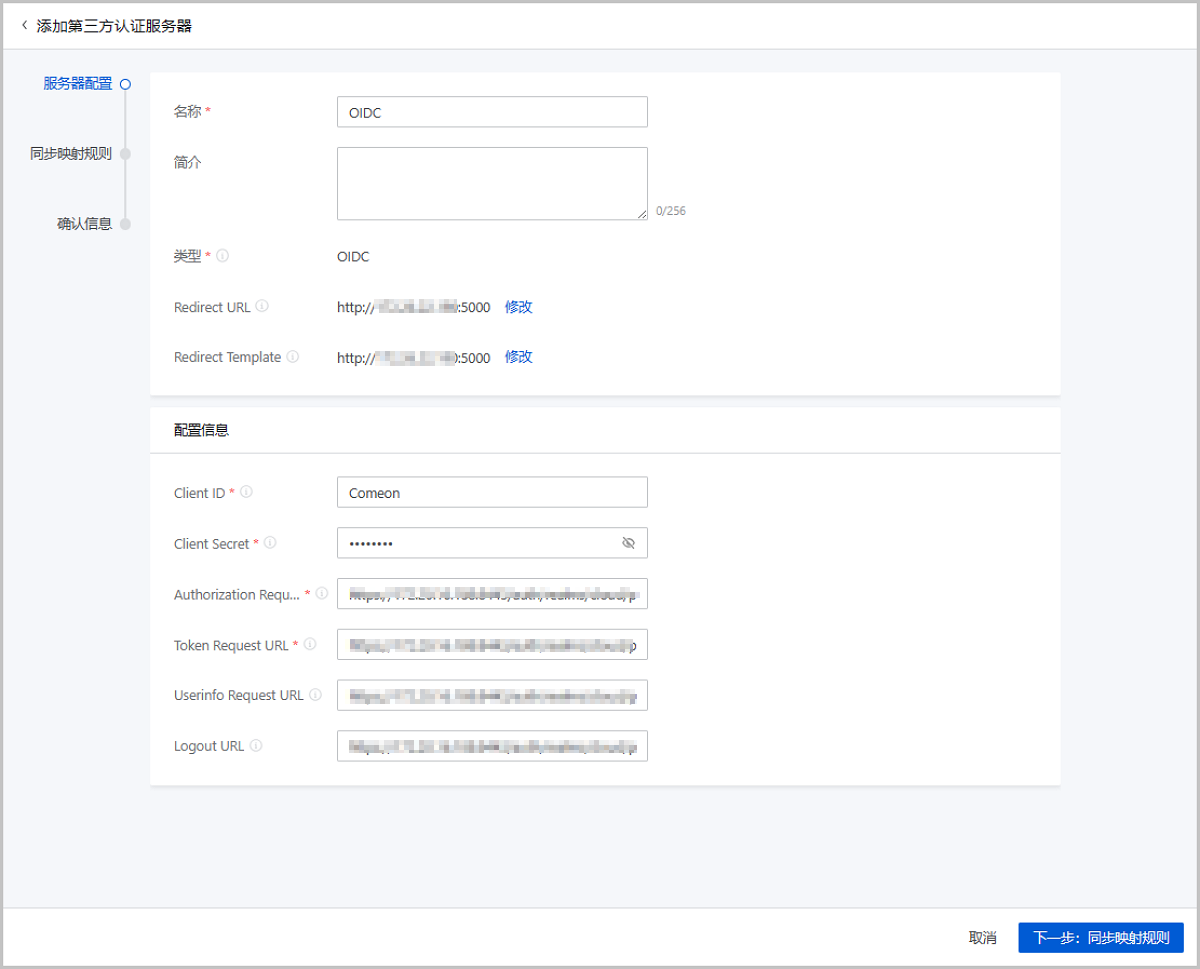Click info icon beside Userinfo Request URL
1200x969 pixels.
pos(315,695)
